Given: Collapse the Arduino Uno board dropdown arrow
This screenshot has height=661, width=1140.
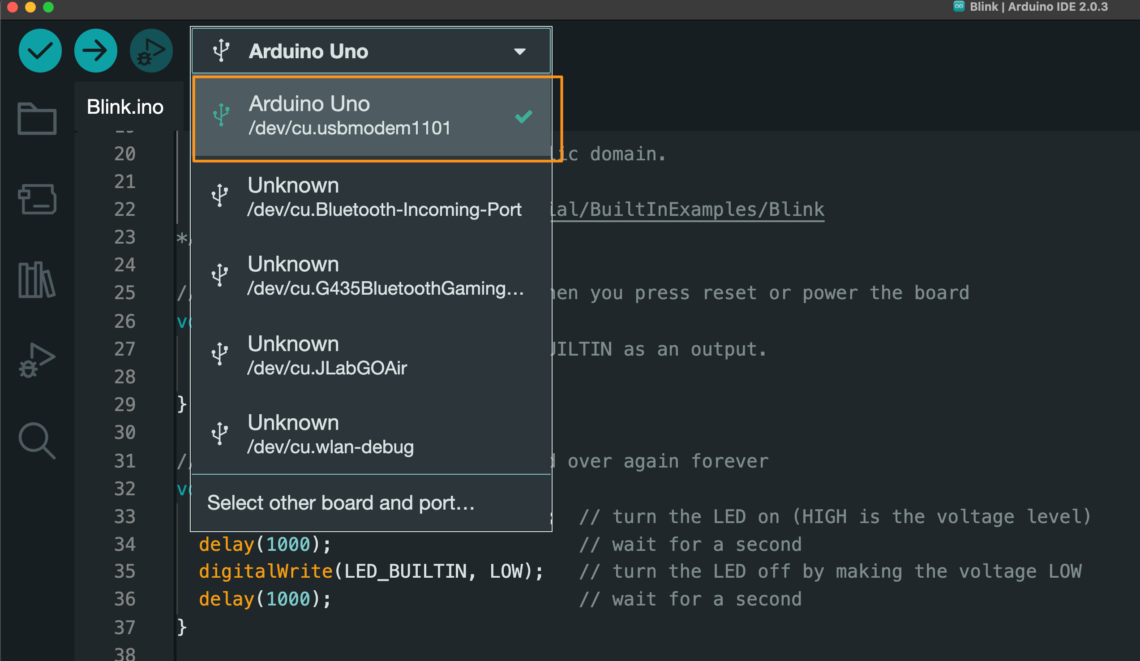Looking at the screenshot, I should tap(519, 52).
